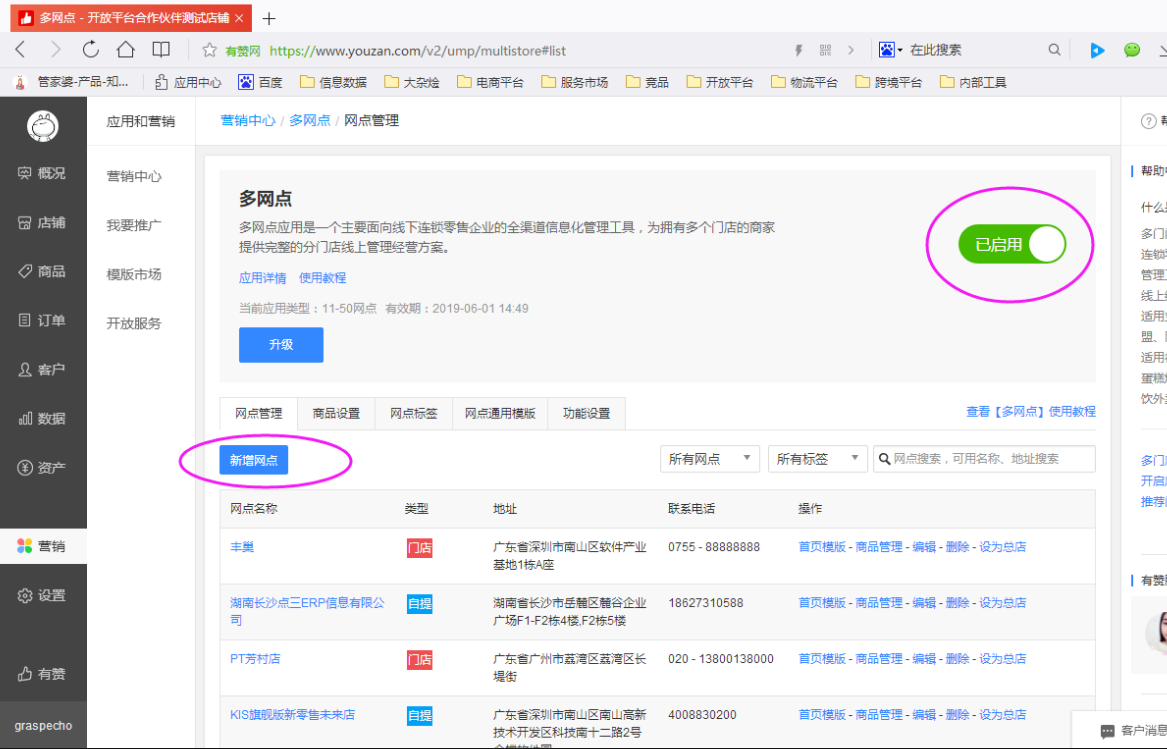This screenshot has height=749, width=1167.
Task: Reload the page with the refresh icon
Action: pyautogui.click(x=91, y=50)
